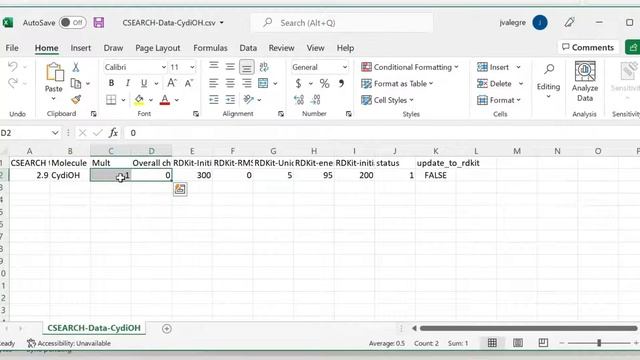Click the Insert Function fx icon
The width and height of the screenshot is (640, 360).
pyautogui.click(x=113, y=133)
